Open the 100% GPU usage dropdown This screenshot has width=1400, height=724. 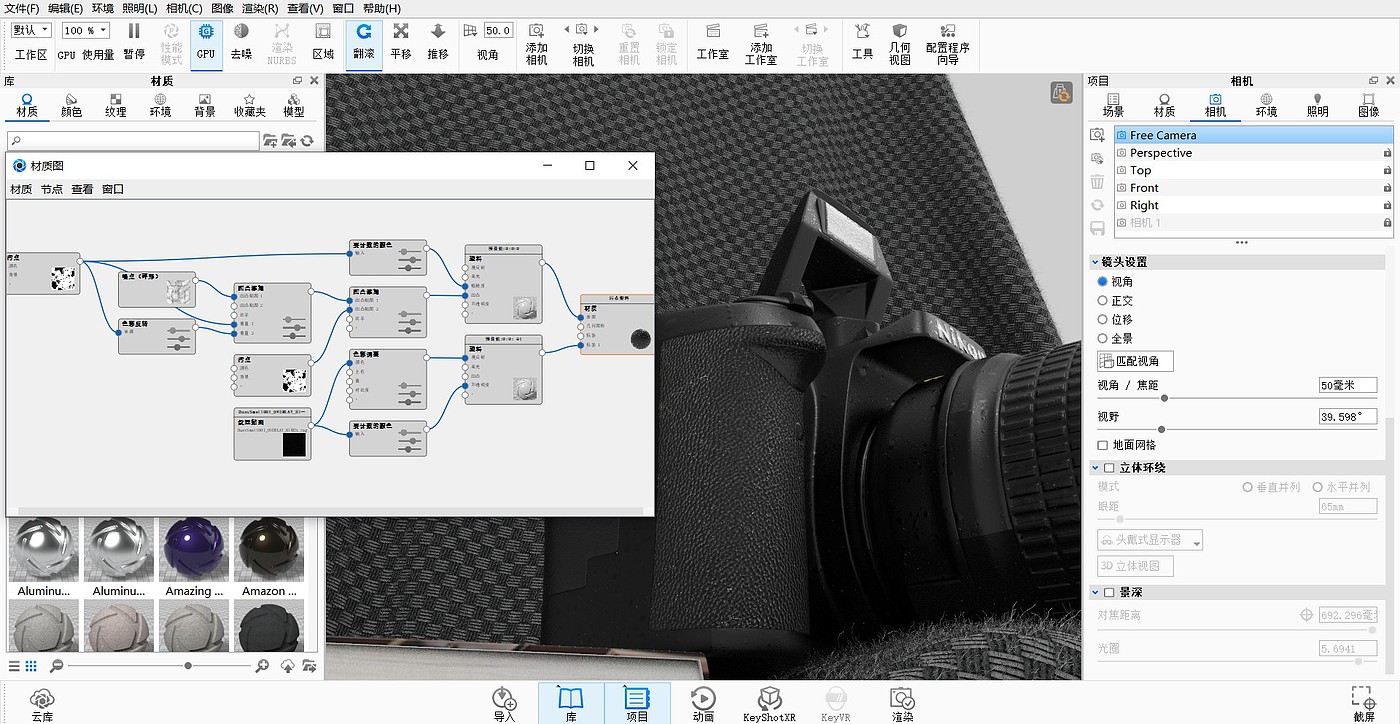(x=86, y=31)
